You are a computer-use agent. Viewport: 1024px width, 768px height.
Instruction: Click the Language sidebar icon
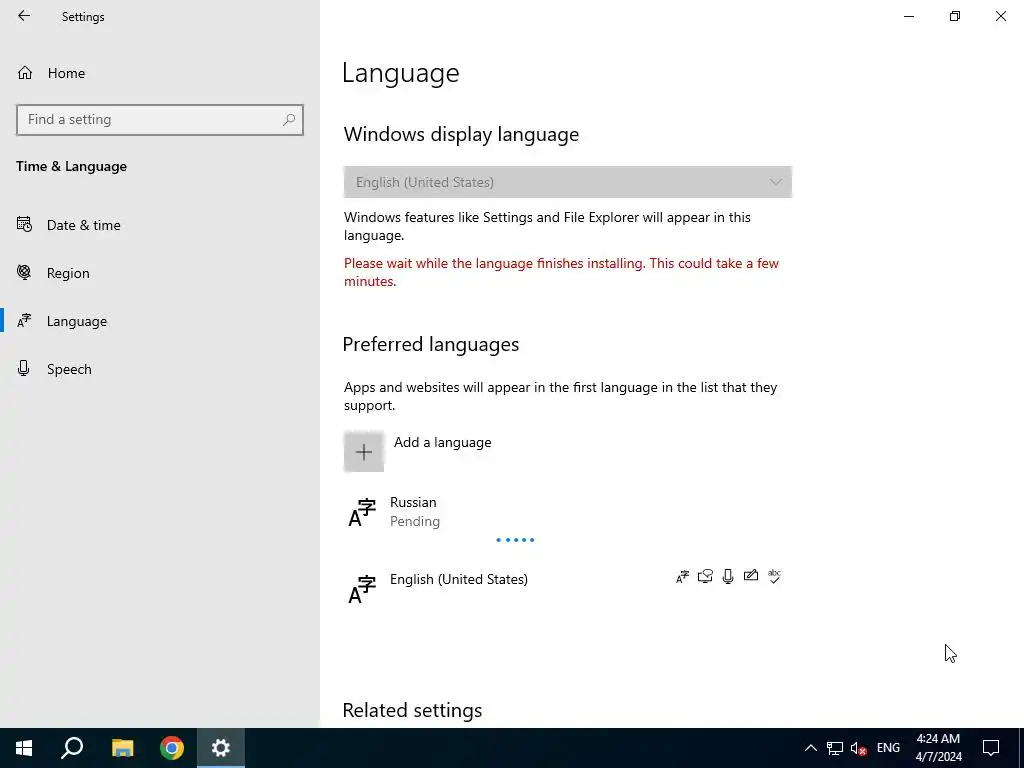[24, 321]
